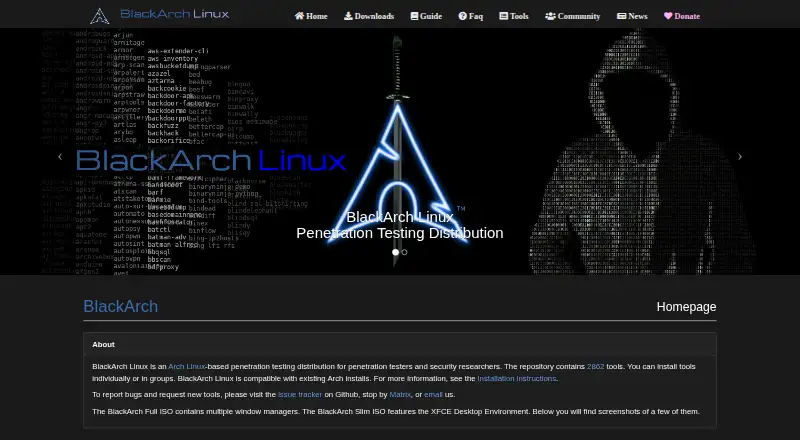Open the BlackArch Linux brand link
Screen dimensions: 800x440
point(174,14)
